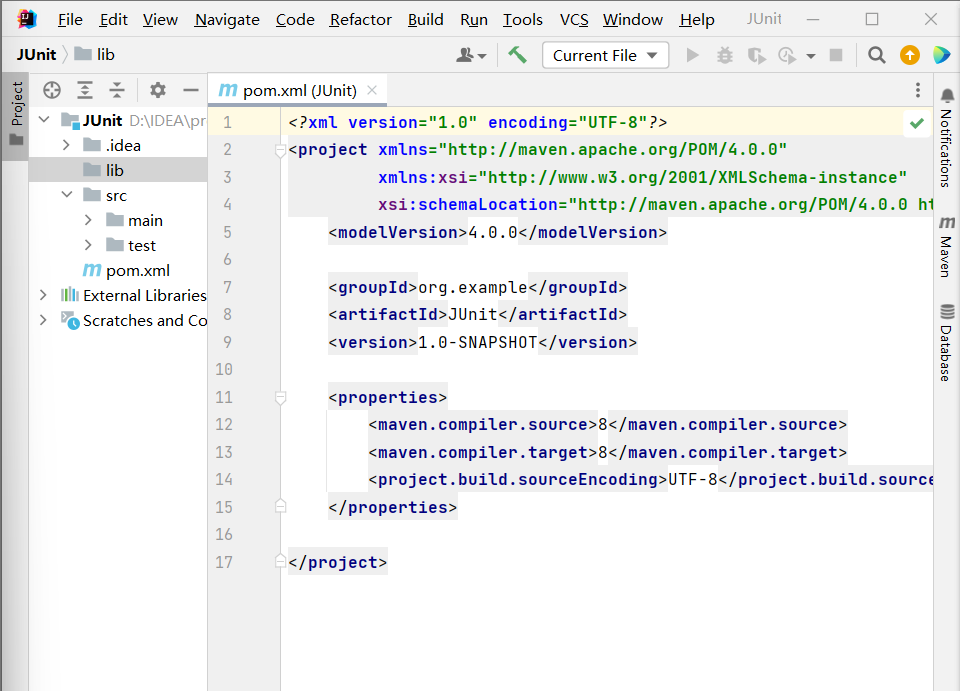Fold the project tag at line 2
Screen dimensions: 960x691
pos(280,150)
